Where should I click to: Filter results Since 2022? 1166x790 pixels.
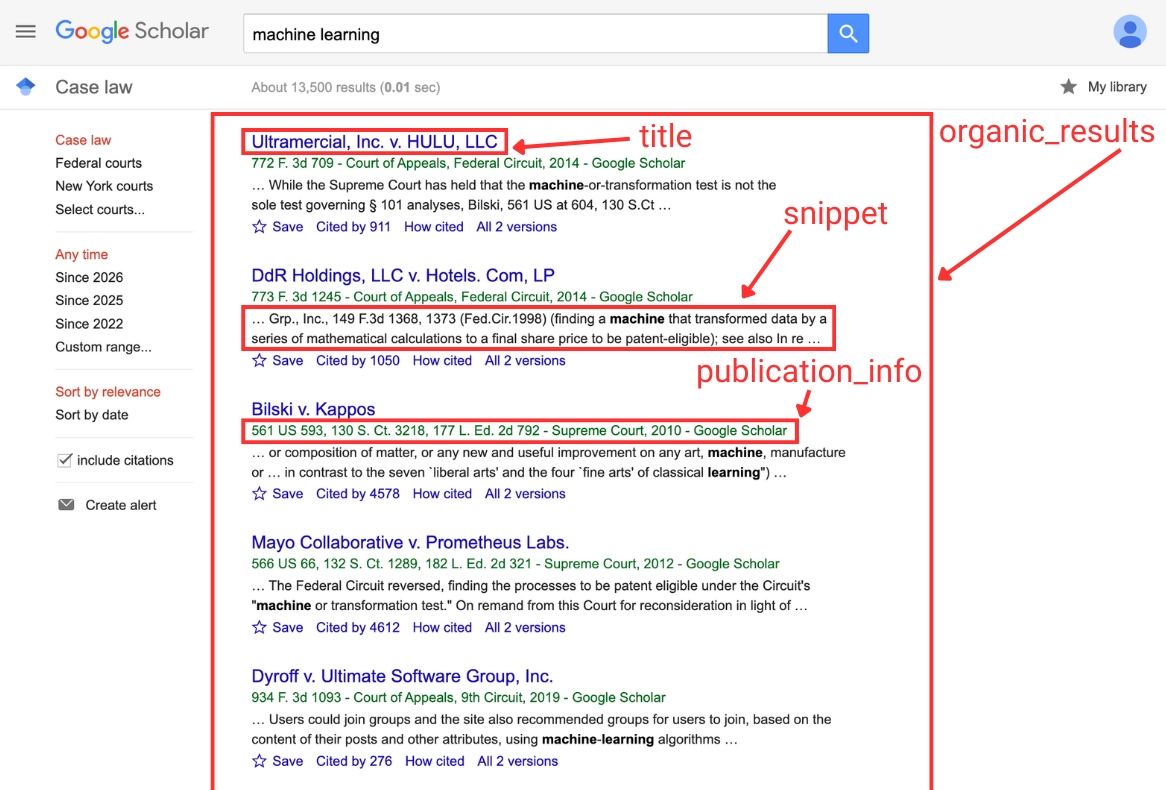pyautogui.click(x=89, y=324)
